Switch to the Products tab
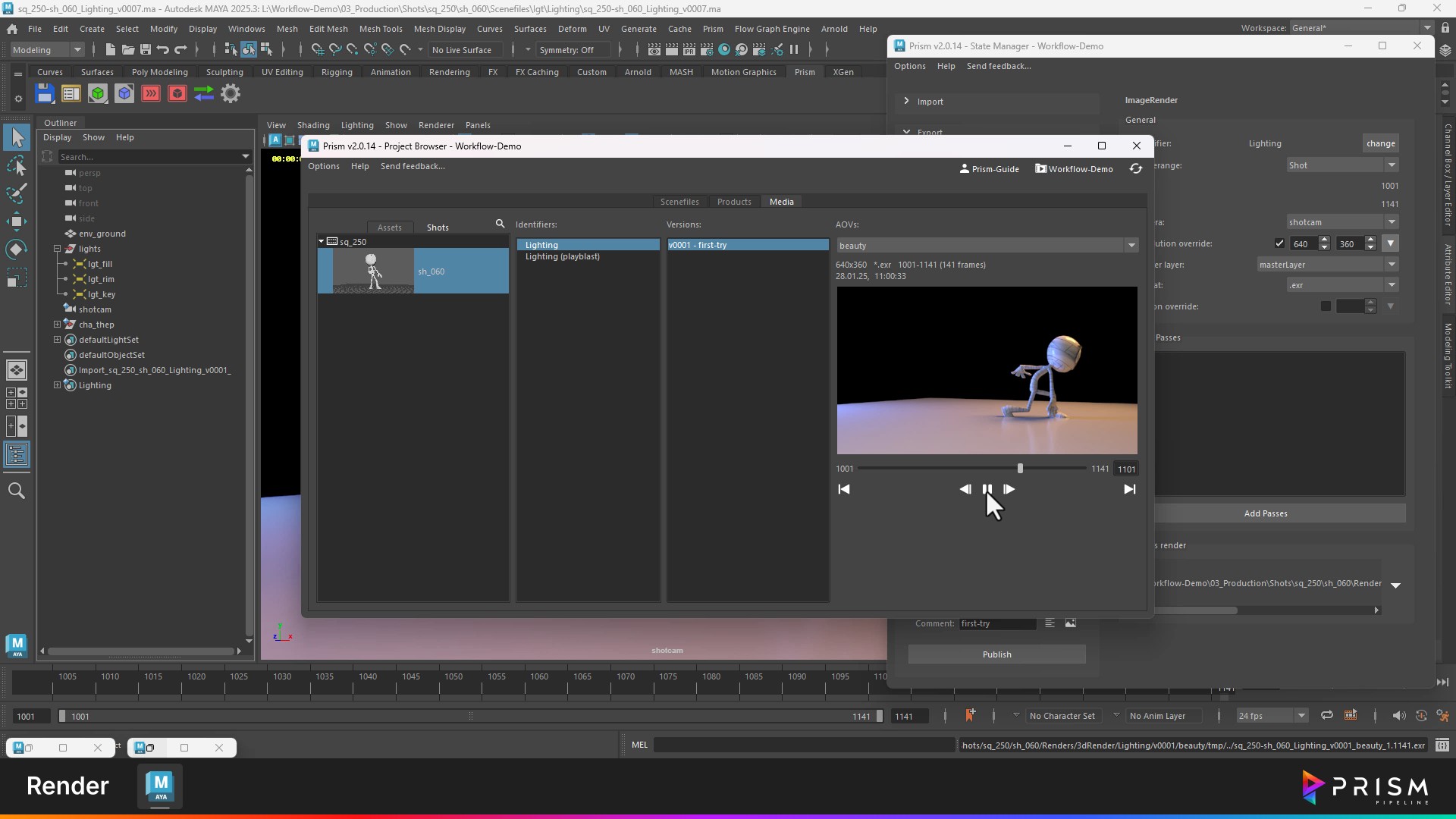The width and height of the screenshot is (1456, 819). tap(734, 202)
